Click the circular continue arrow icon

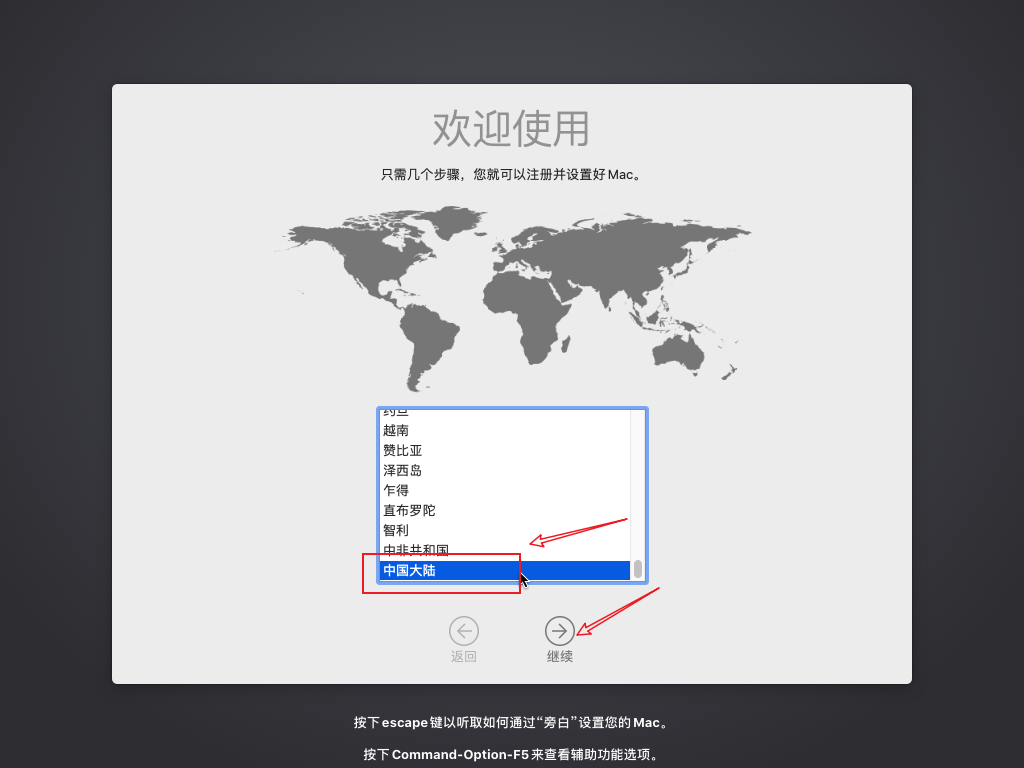click(x=559, y=631)
